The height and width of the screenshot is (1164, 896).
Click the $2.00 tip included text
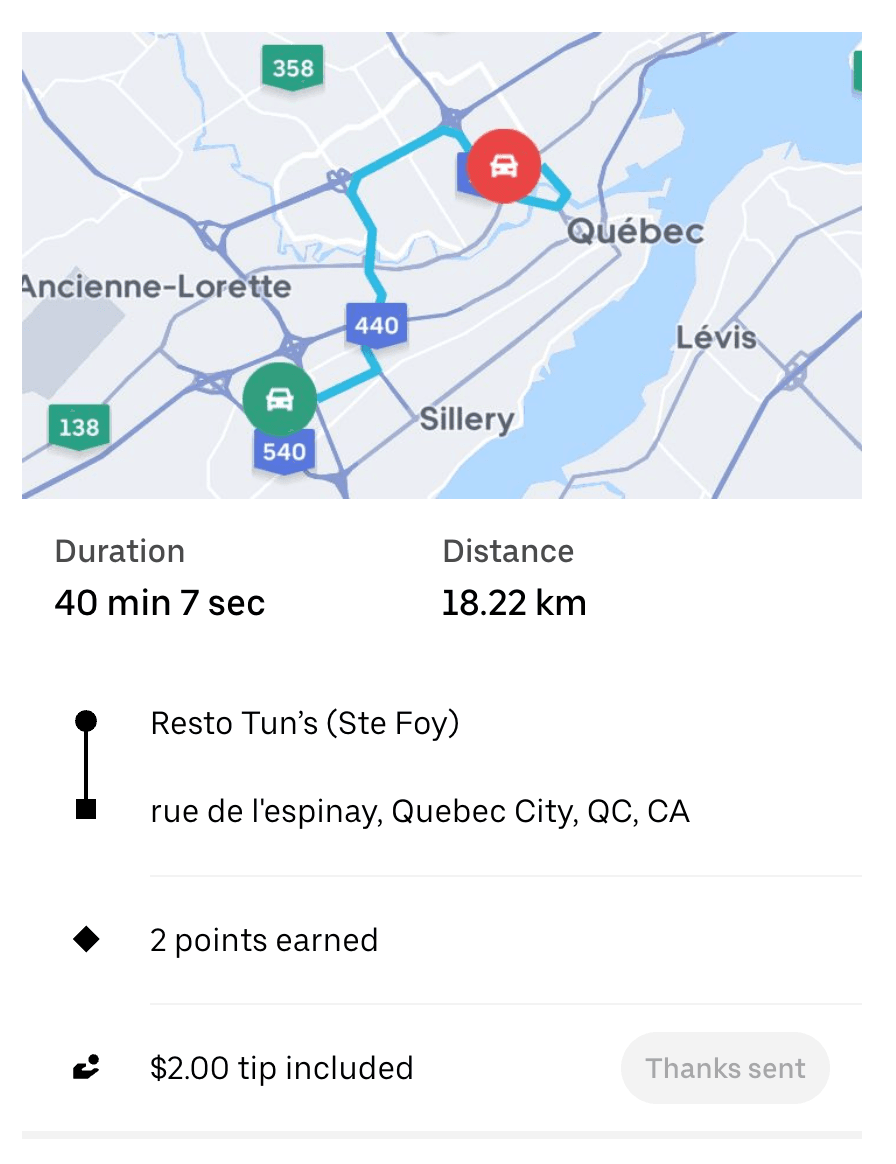pyautogui.click(x=281, y=1068)
